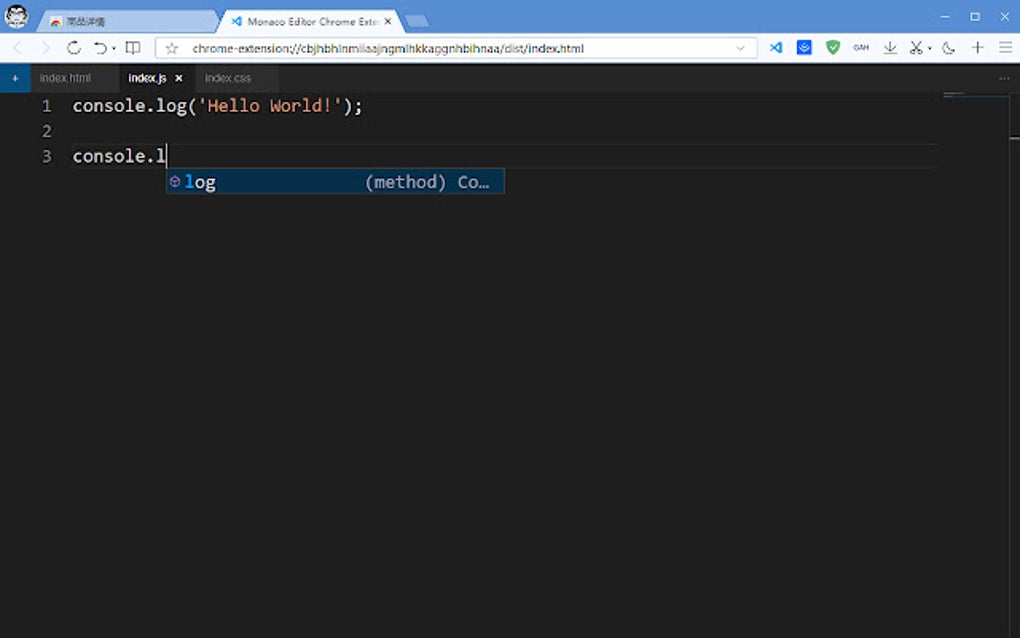1020x638 pixels.
Task: Enable night mode with the moon icon
Action: (947, 47)
